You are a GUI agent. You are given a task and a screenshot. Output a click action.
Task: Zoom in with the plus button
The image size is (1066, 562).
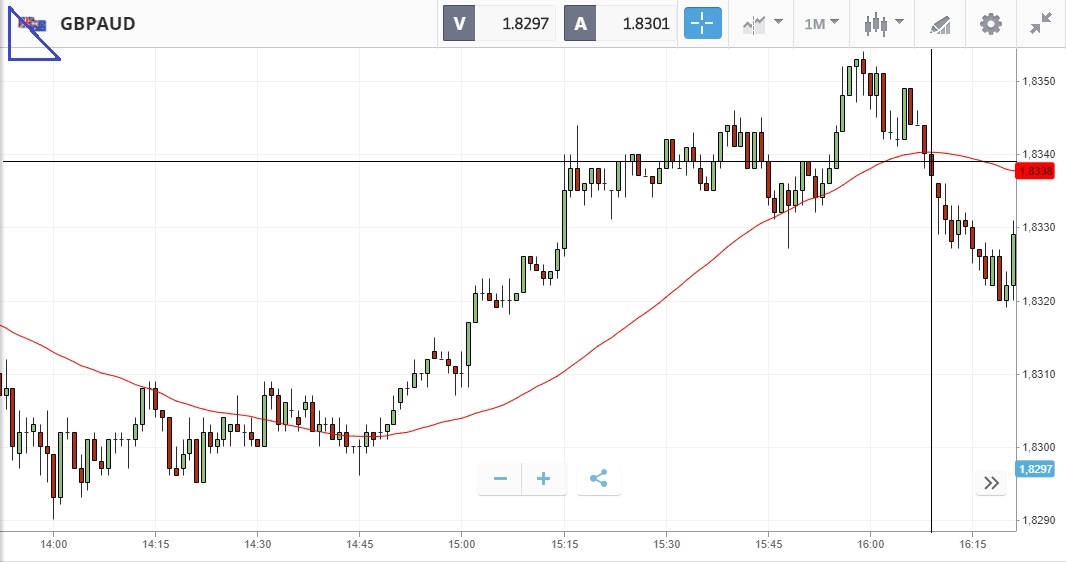544,479
